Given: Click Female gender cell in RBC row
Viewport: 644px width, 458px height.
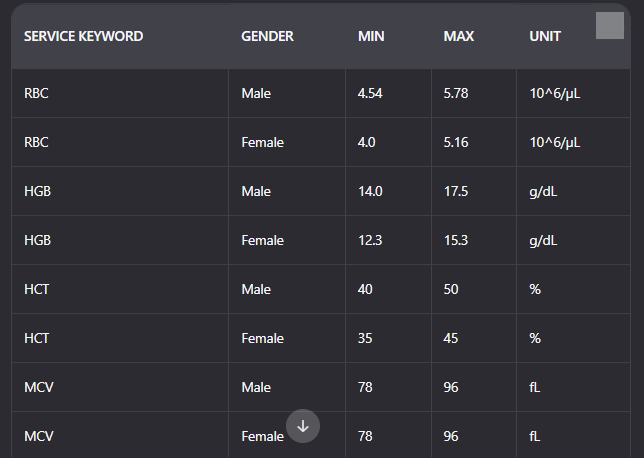Looking at the screenshot, I should tap(262, 142).
